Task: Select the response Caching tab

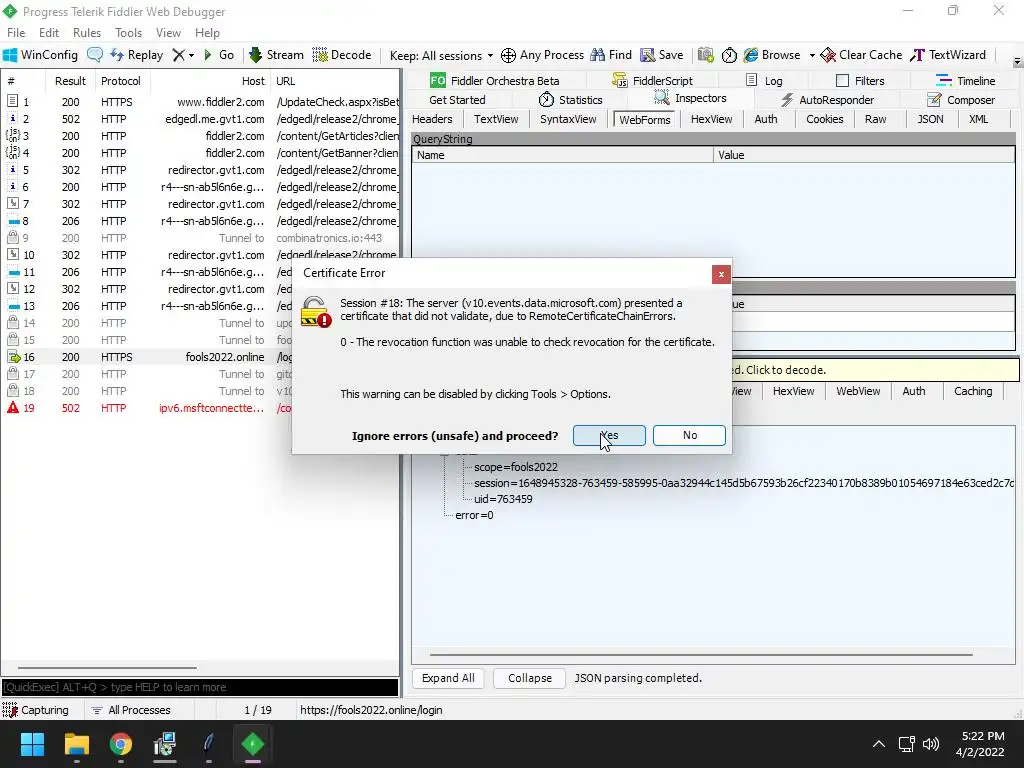Action: [x=972, y=391]
